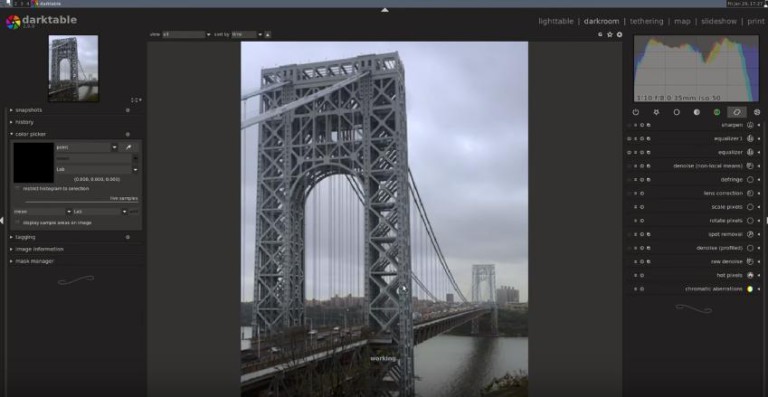Click the star rating icon above image
The image size is (768, 397).
click(610, 35)
